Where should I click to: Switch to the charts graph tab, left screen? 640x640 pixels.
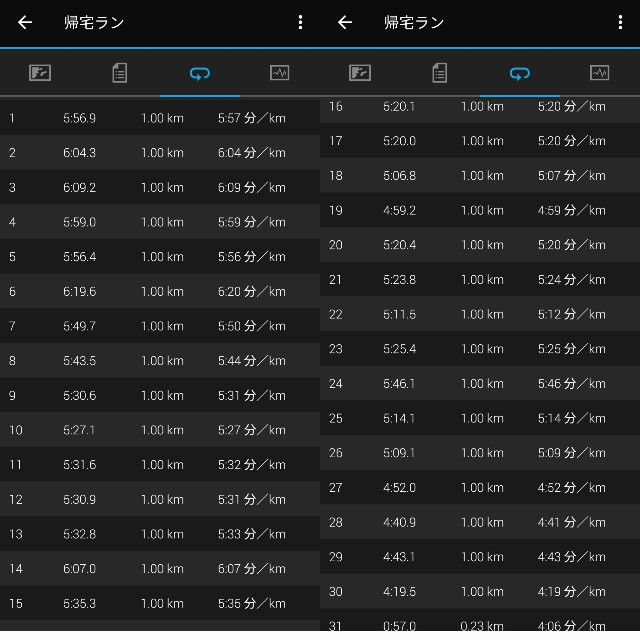(x=280, y=73)
